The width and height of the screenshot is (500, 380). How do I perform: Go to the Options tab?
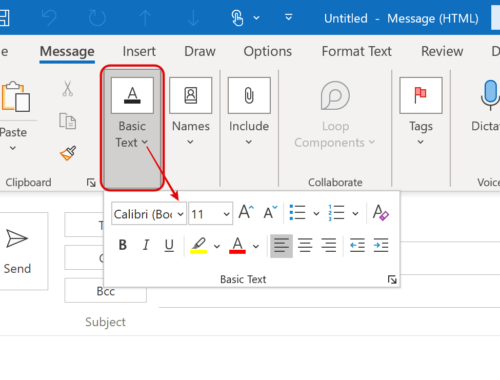(x=268, y=51)
